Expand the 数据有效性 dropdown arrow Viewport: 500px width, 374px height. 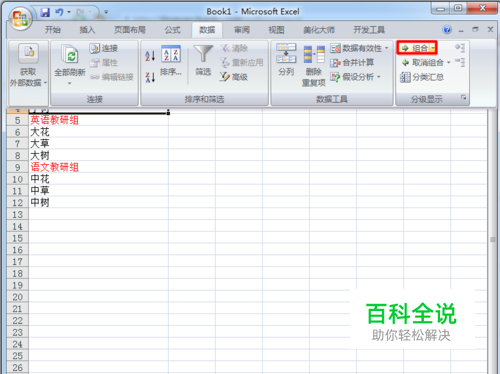point(387,48)
